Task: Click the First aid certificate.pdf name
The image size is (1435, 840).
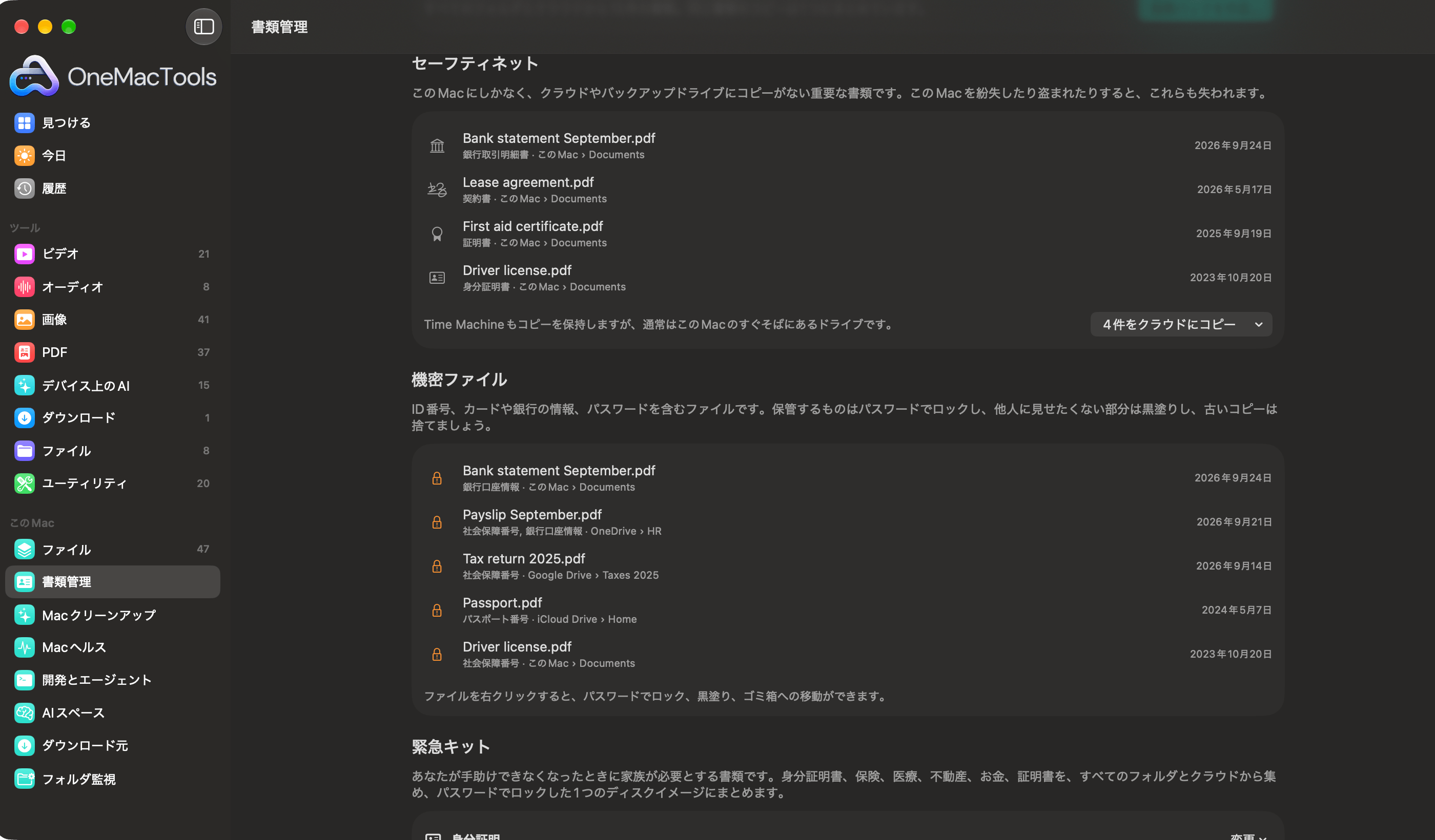Action: (x=533, y=226)
